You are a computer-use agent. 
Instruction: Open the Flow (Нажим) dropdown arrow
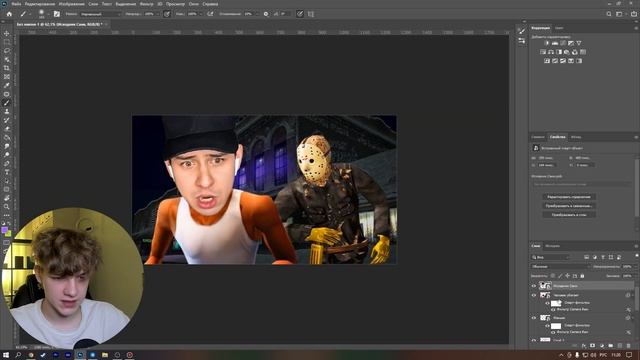point(201,14)
